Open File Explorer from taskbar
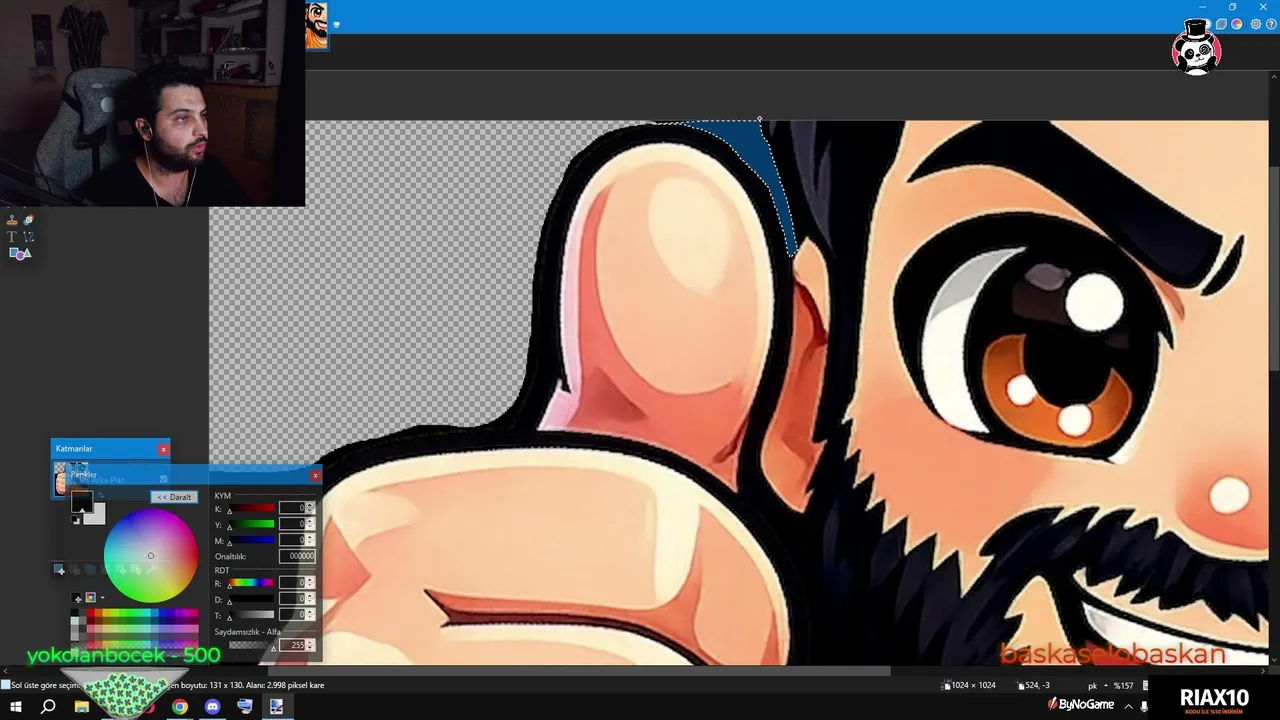 pyautogui.click(x=82, y=707)
